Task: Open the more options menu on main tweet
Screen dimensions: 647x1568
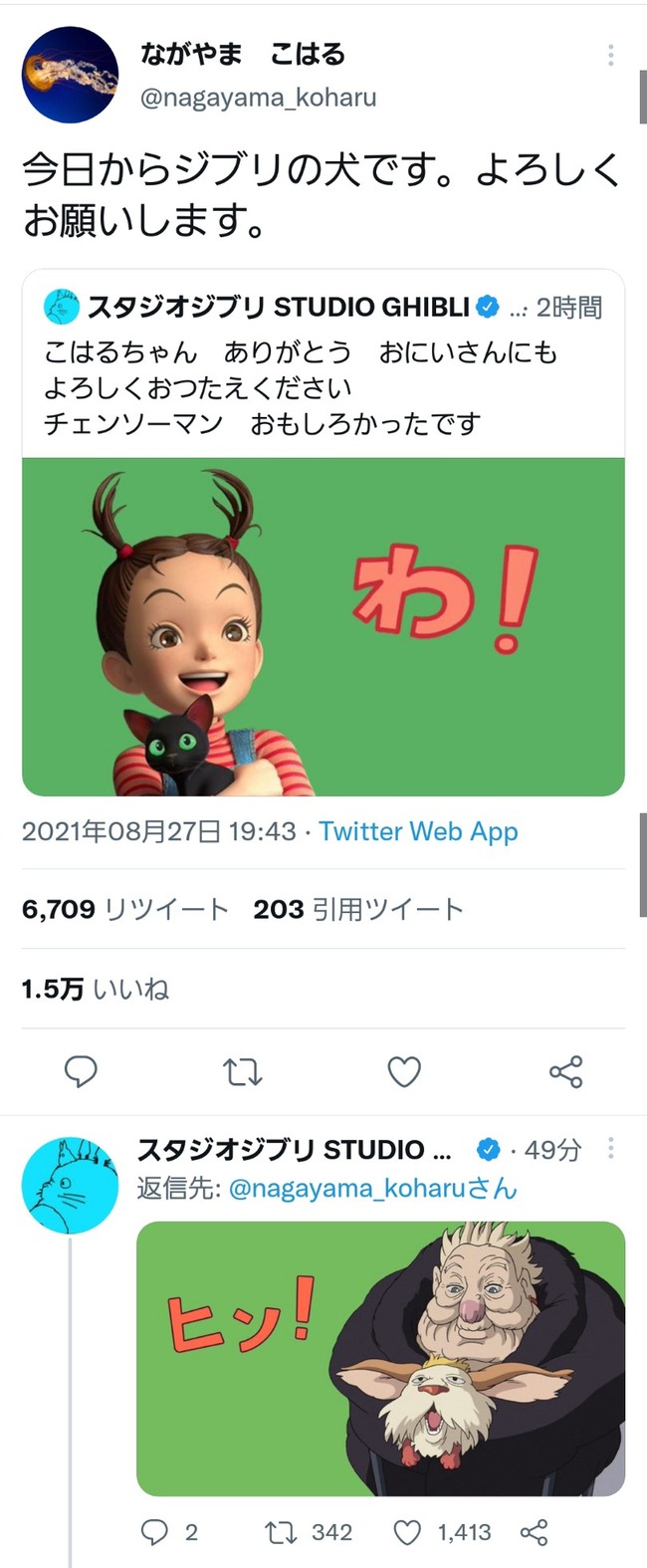Action: coord(610,56)
